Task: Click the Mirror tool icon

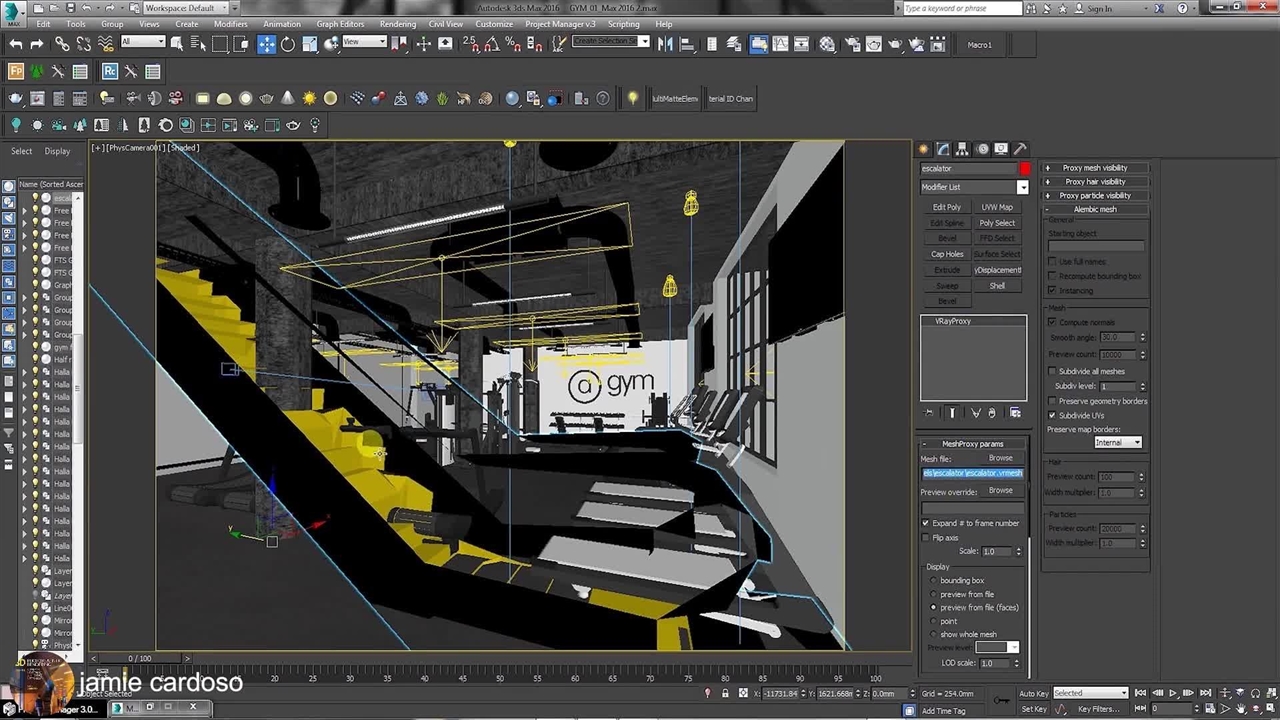Action: tap(665, 44)
